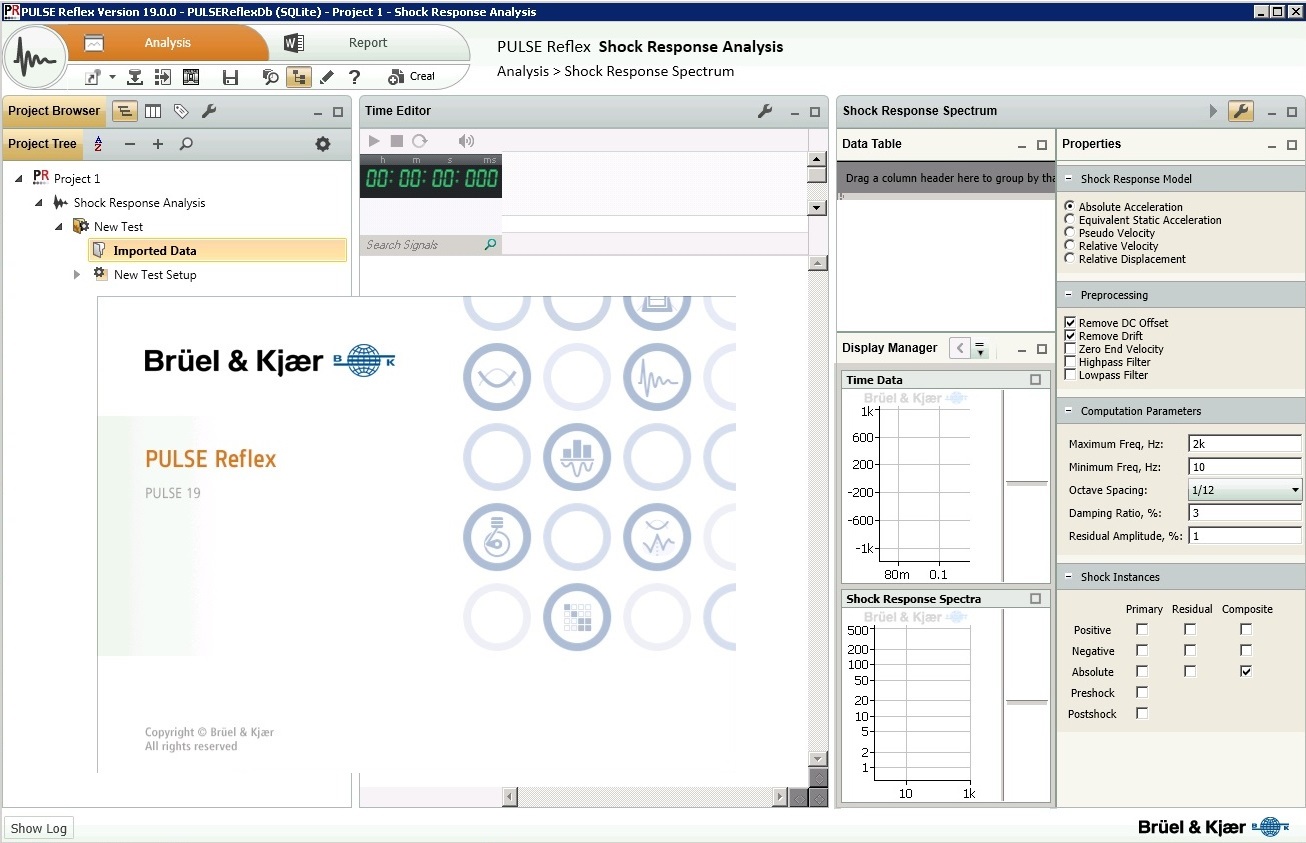Select Pseudo Velocity radio button
Screen dimensions: 1306x843
[x=1070, y=232]
